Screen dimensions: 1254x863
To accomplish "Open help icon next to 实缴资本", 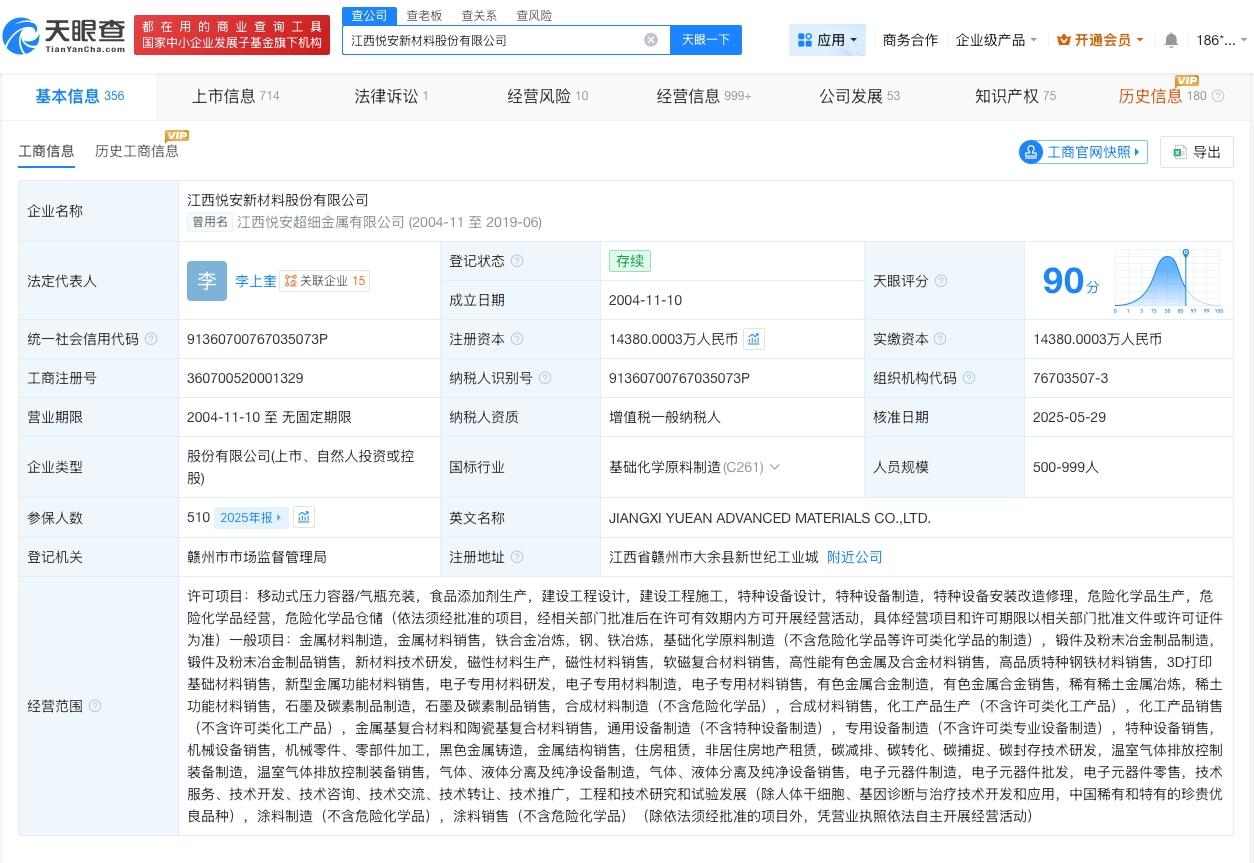I will tap(941, 339).
